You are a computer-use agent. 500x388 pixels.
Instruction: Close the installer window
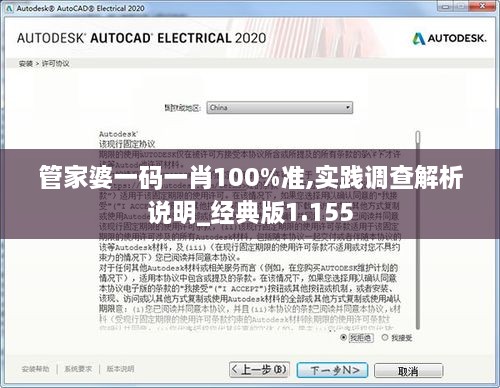coord(482,6)
